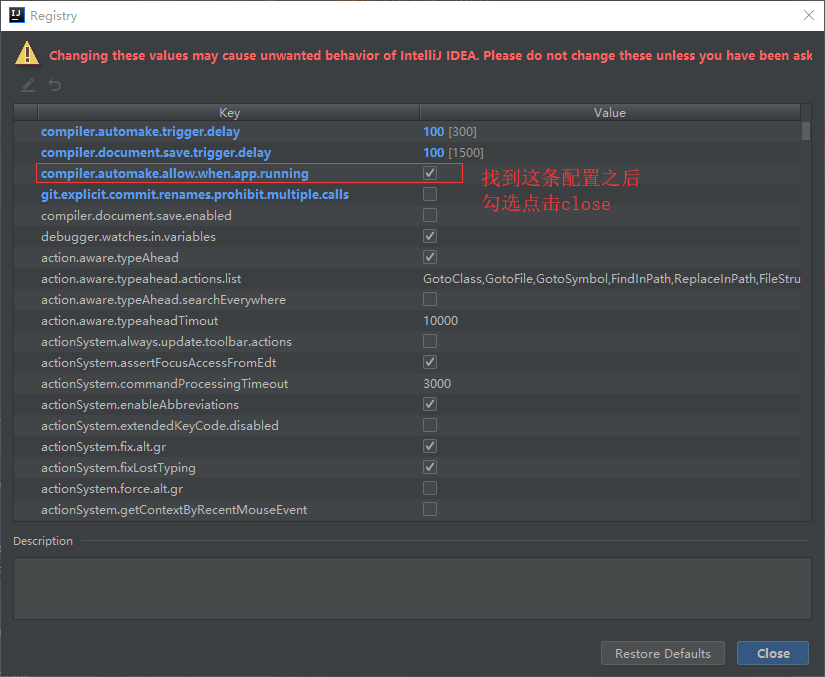Click the Description text area
Screen dimensions: 825x677
pyautogui.click(x=412, y=588)
